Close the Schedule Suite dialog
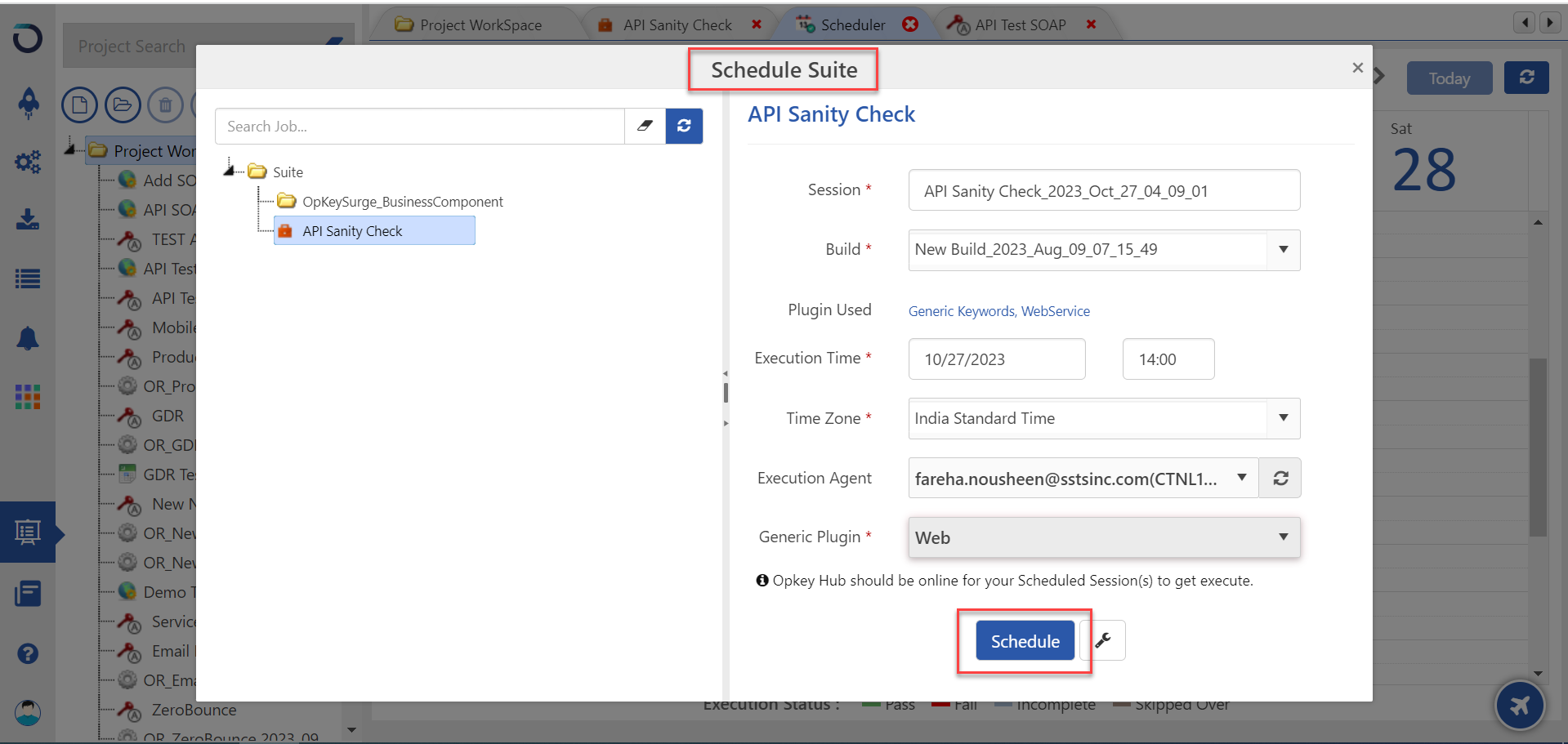This screenshot has height=744, width=1568. click(1358, 68)
